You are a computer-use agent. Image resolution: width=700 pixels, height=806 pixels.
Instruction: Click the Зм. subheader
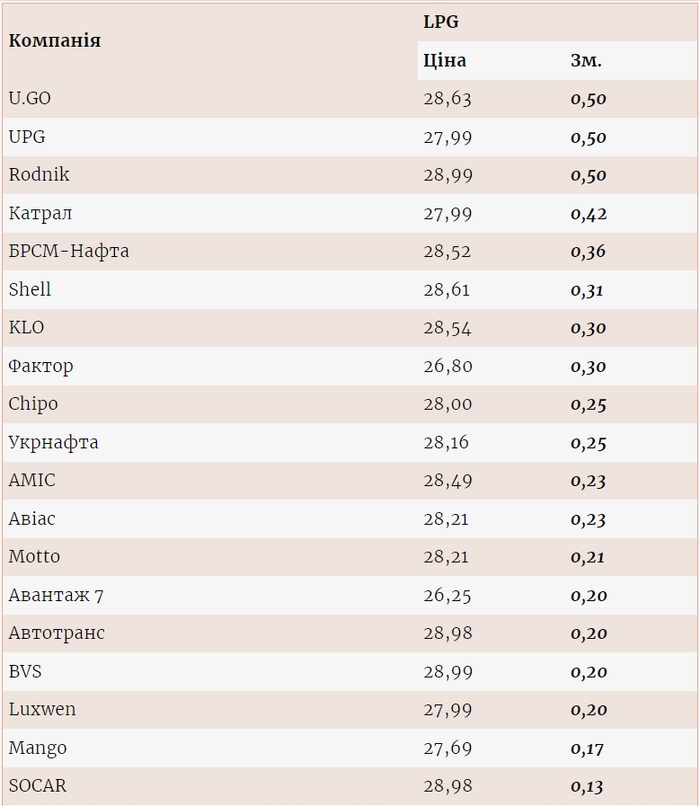(x=586, y=61)
